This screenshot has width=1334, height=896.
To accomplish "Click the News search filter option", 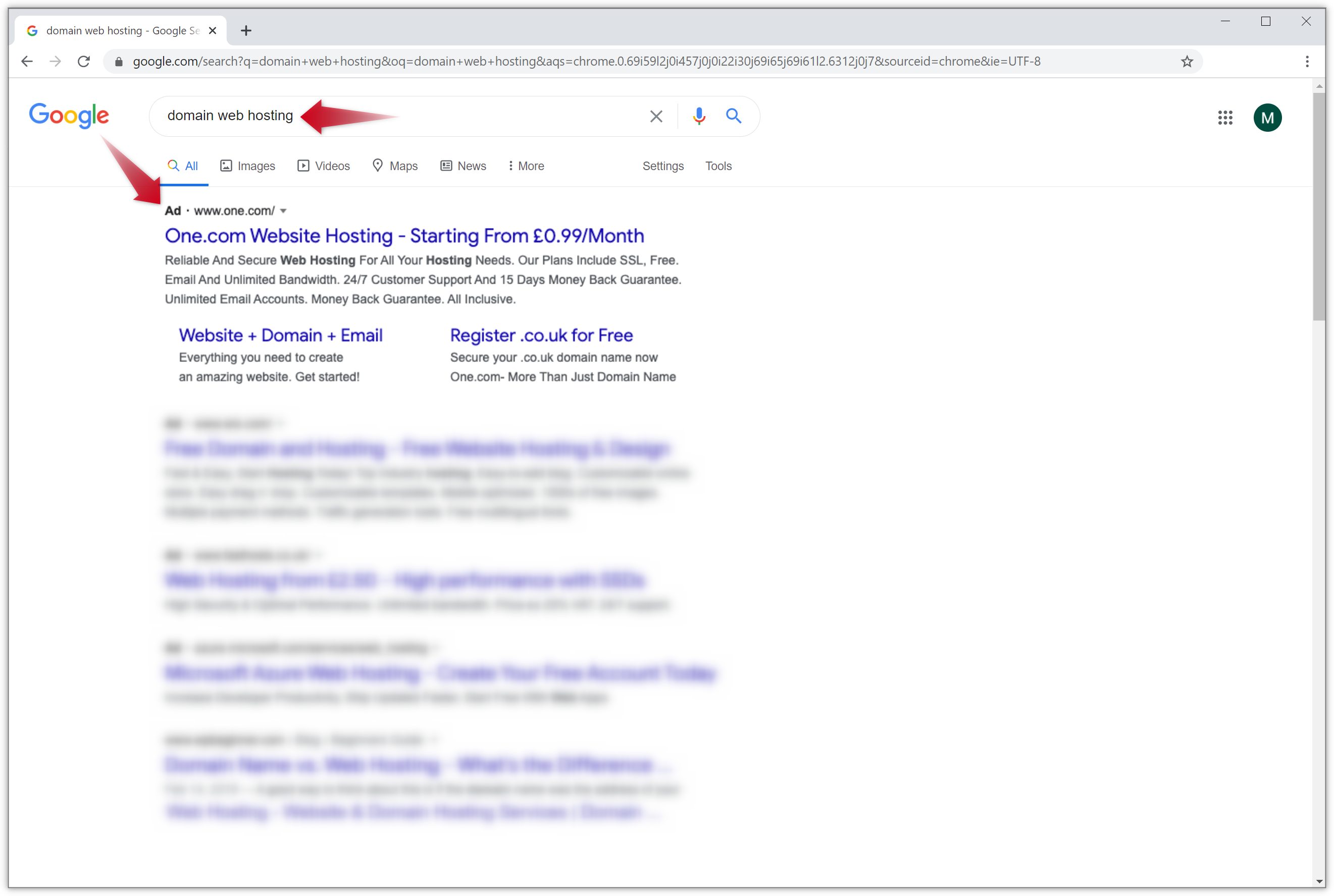I will pyautogui.click(x=470, y=166).
